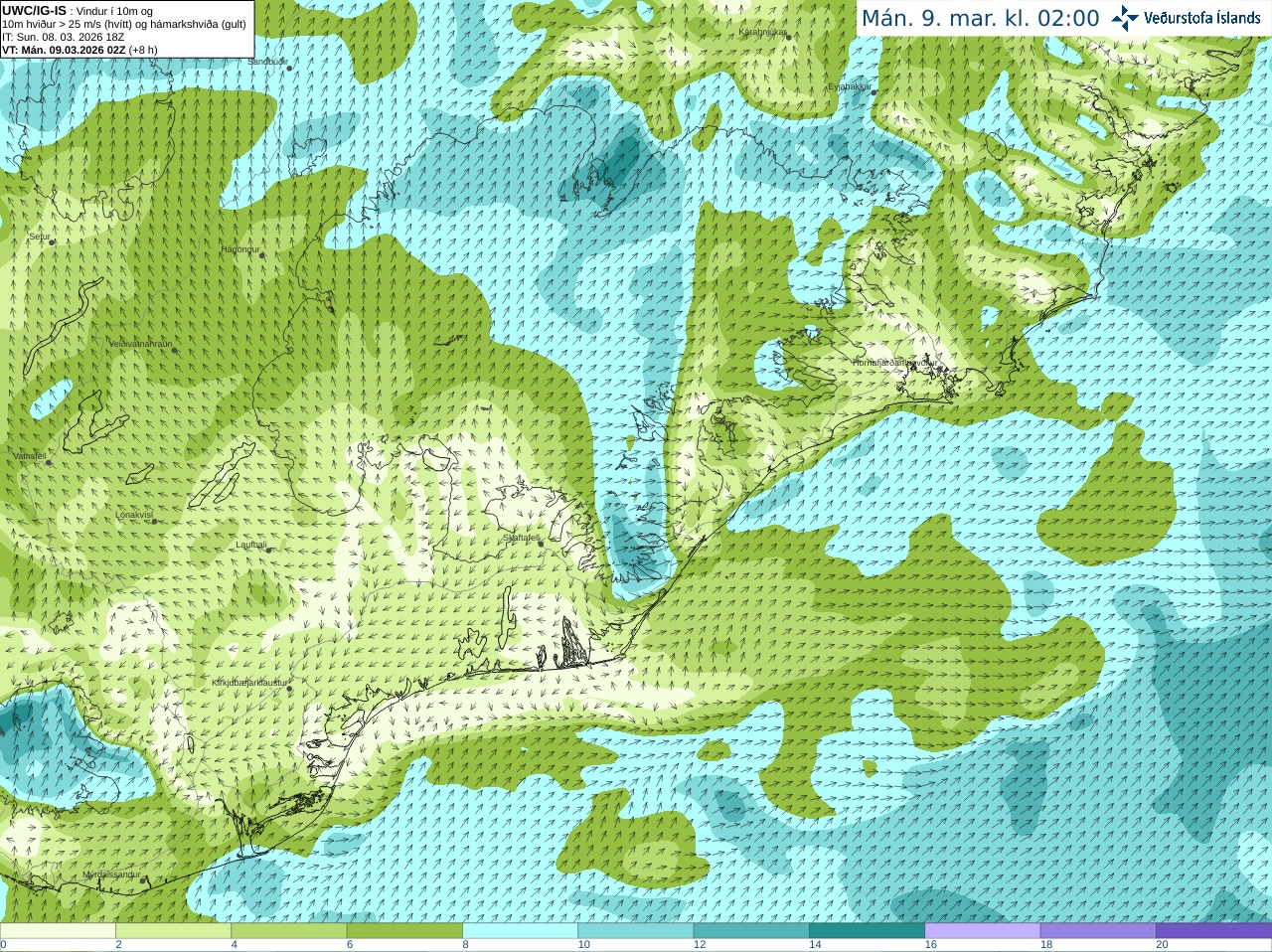Click the Mýrdalssandur station label
1272x952 pixels.
click(x=111, y=874)
